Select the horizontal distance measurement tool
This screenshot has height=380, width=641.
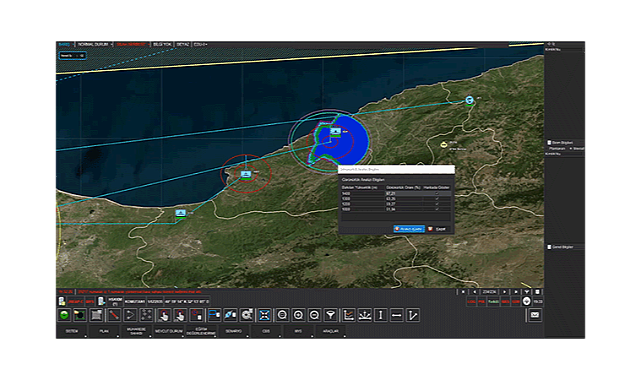click(397, 315)
